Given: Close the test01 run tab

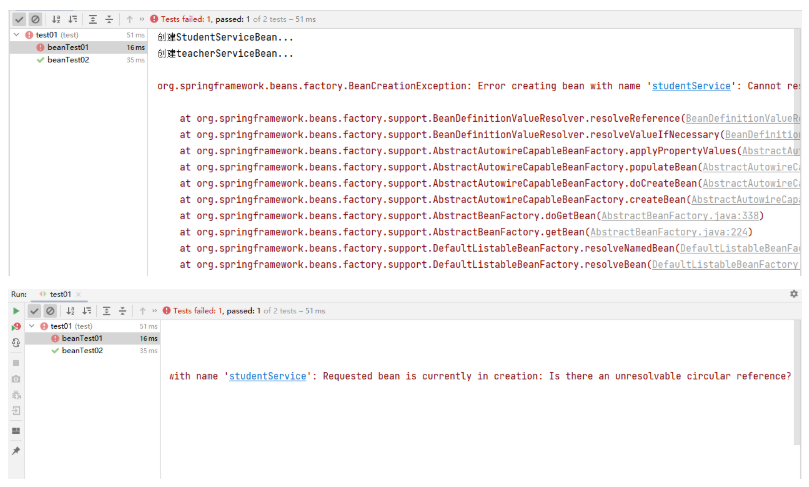Looking at the screenshot, I should coord(78,295).
